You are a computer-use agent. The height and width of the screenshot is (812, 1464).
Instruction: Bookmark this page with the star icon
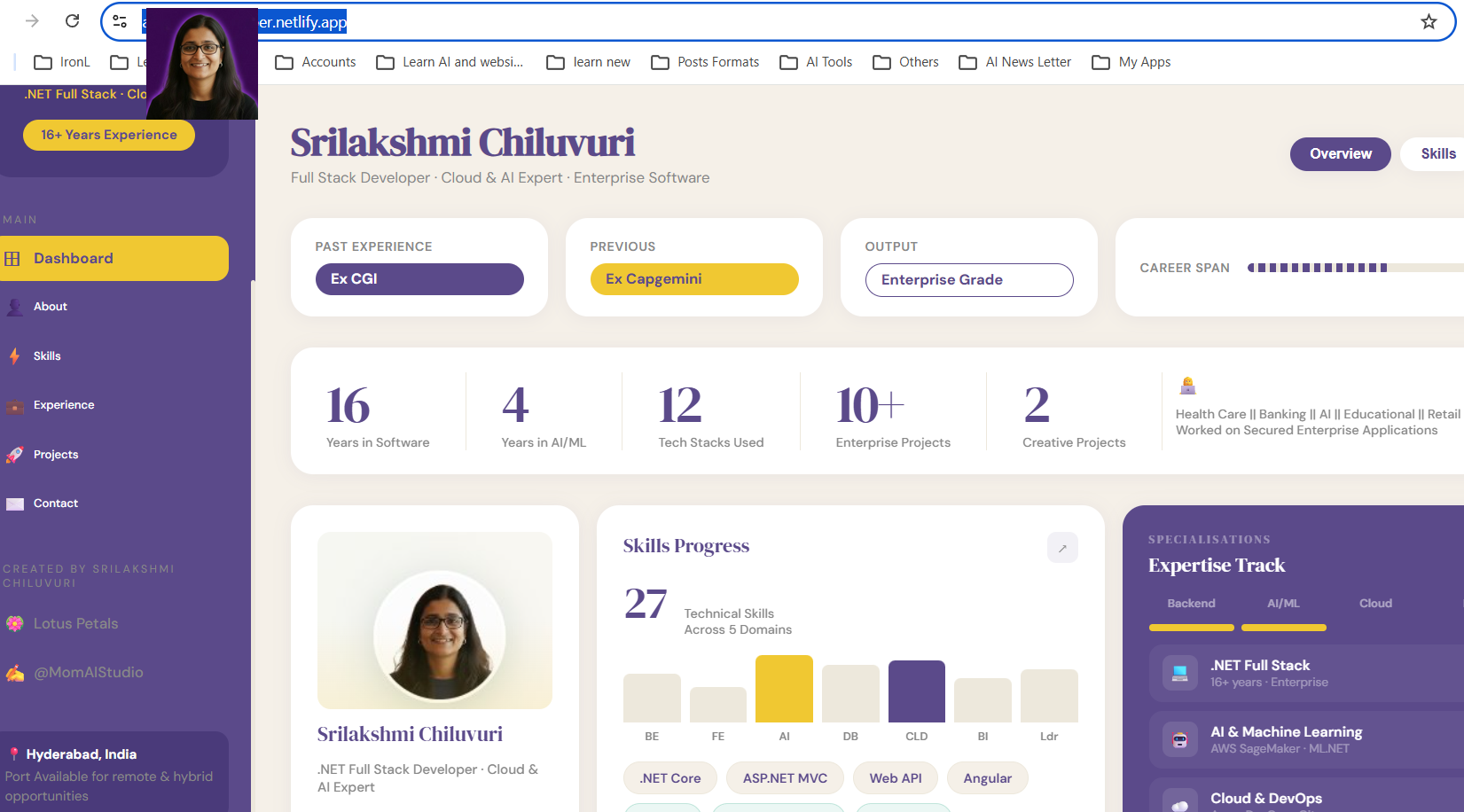[x=1429, y=21]
